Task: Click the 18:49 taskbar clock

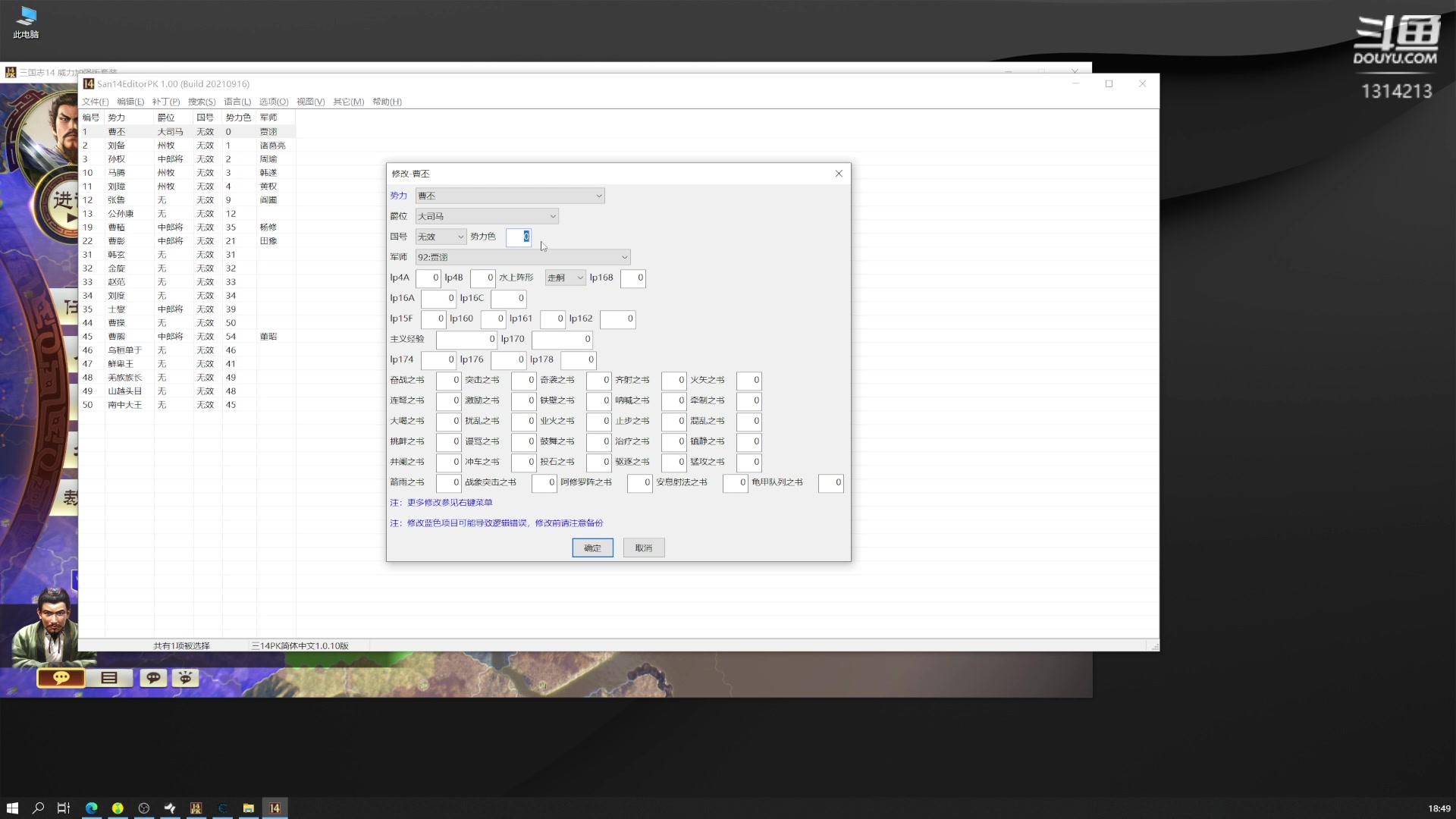Action: (1439, 808)
